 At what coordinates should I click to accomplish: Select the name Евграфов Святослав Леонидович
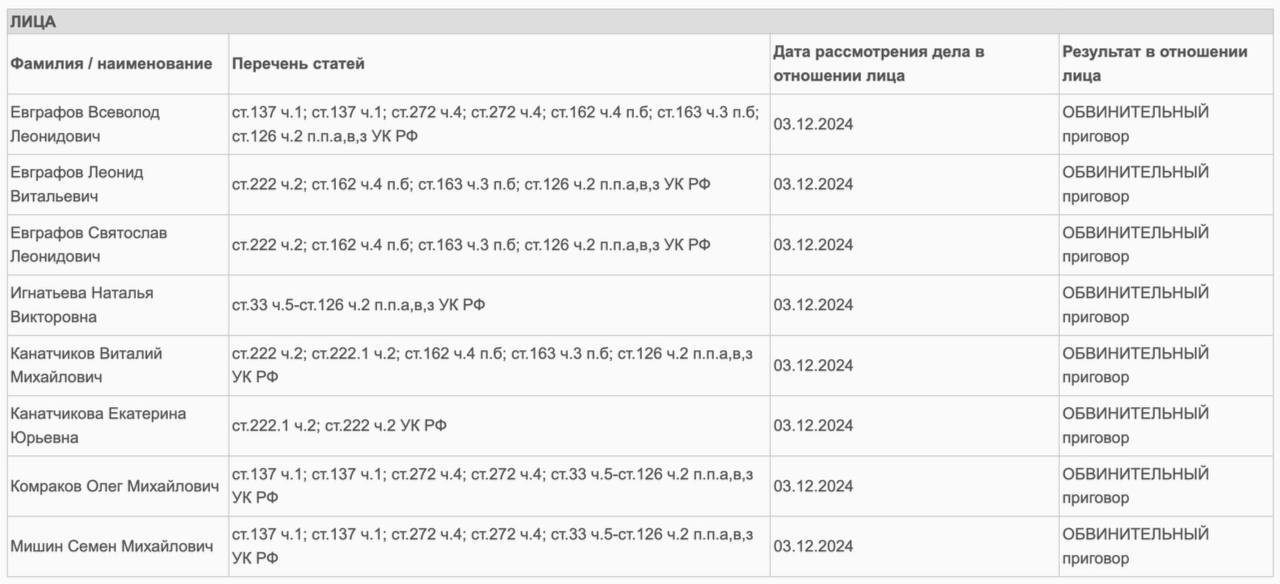89,245
